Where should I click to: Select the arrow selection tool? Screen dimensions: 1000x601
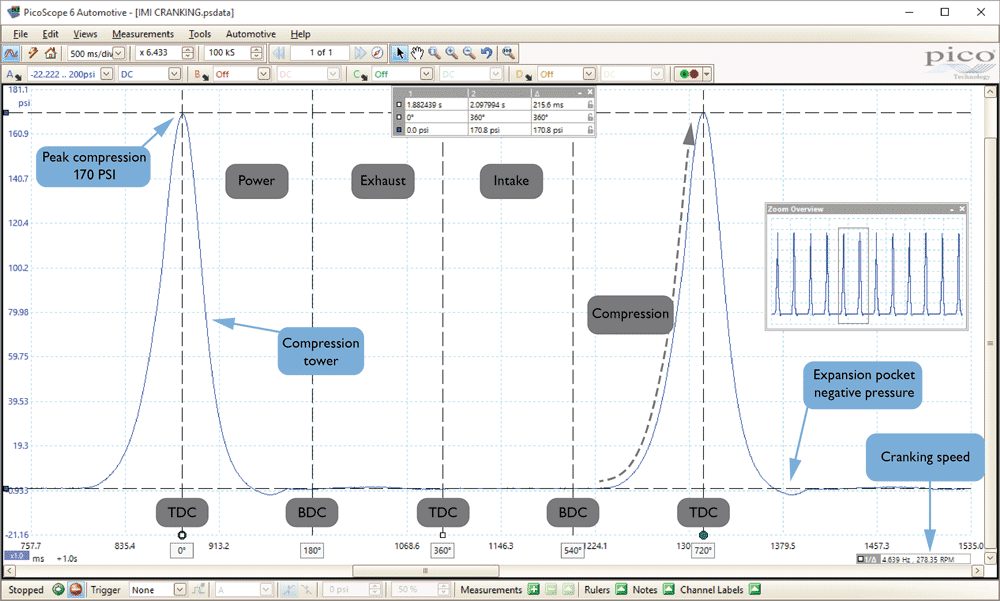click(399, 53)
